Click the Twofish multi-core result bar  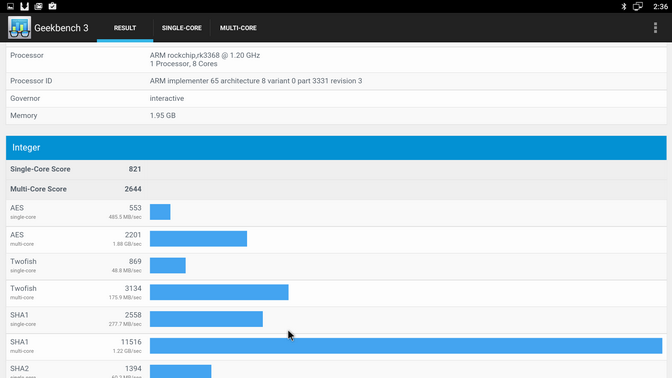point(219,292)
